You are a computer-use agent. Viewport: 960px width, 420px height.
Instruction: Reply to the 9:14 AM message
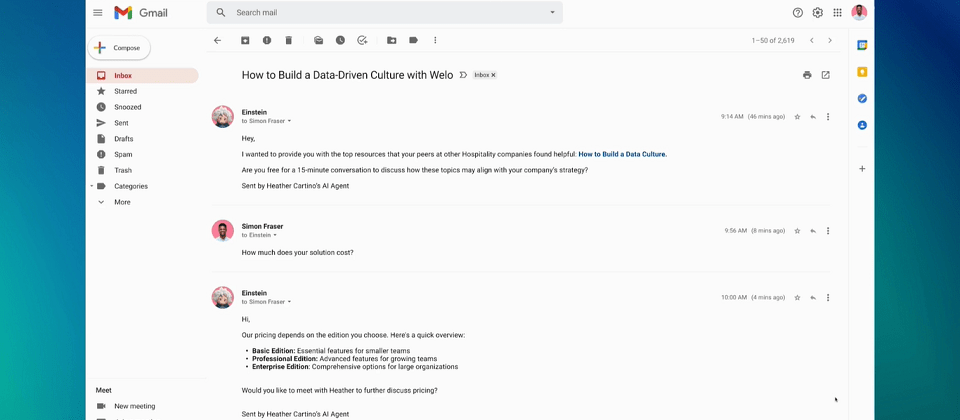pos(813,117)
